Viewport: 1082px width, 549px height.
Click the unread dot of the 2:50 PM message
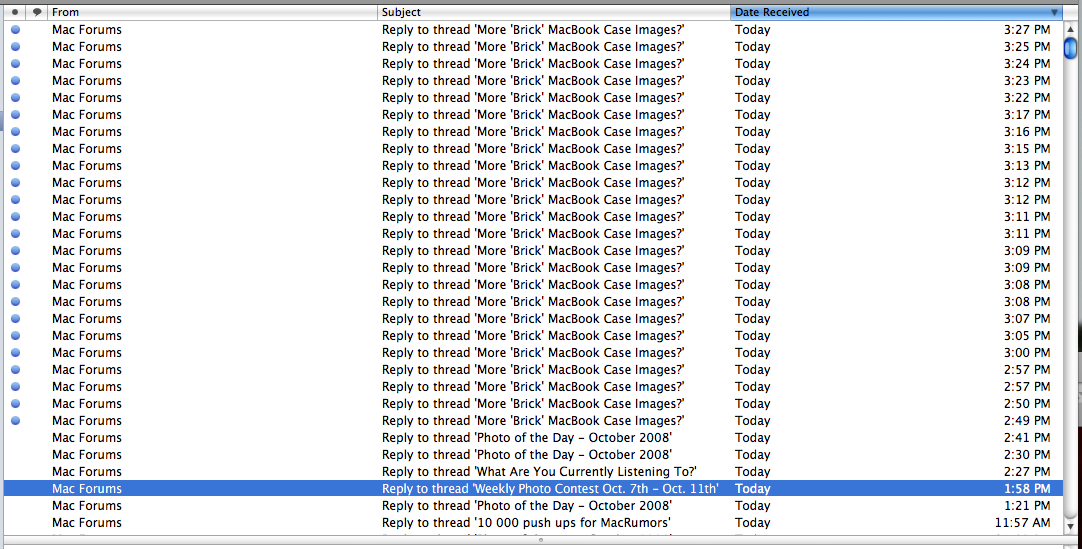click(15, 403)
